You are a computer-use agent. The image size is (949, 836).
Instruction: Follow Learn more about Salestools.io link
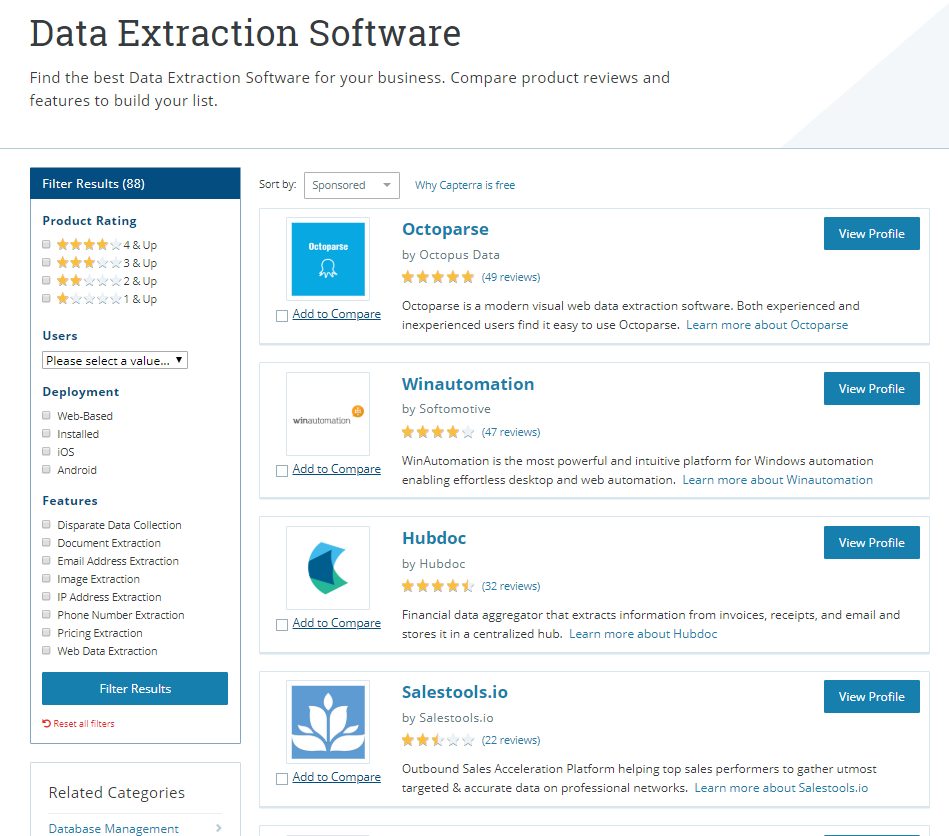point(781,788)
